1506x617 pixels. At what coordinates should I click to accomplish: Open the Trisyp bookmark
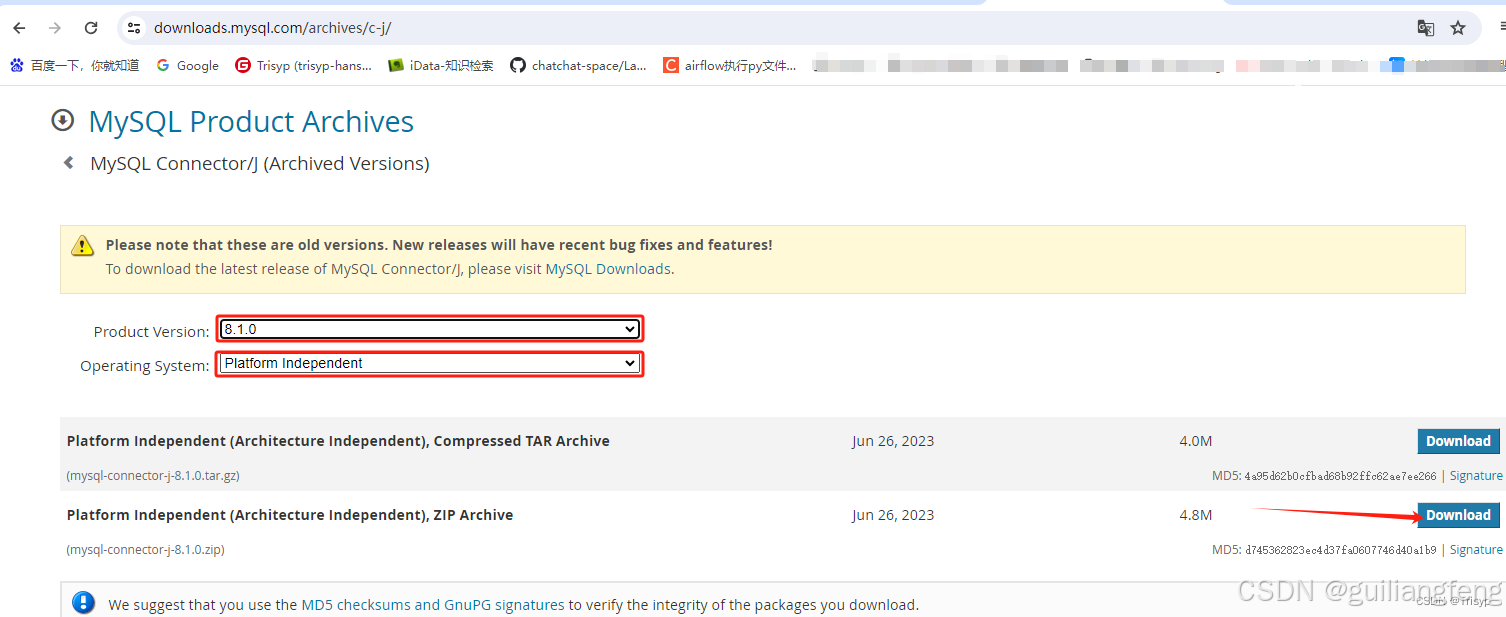(x=303, y=65)
